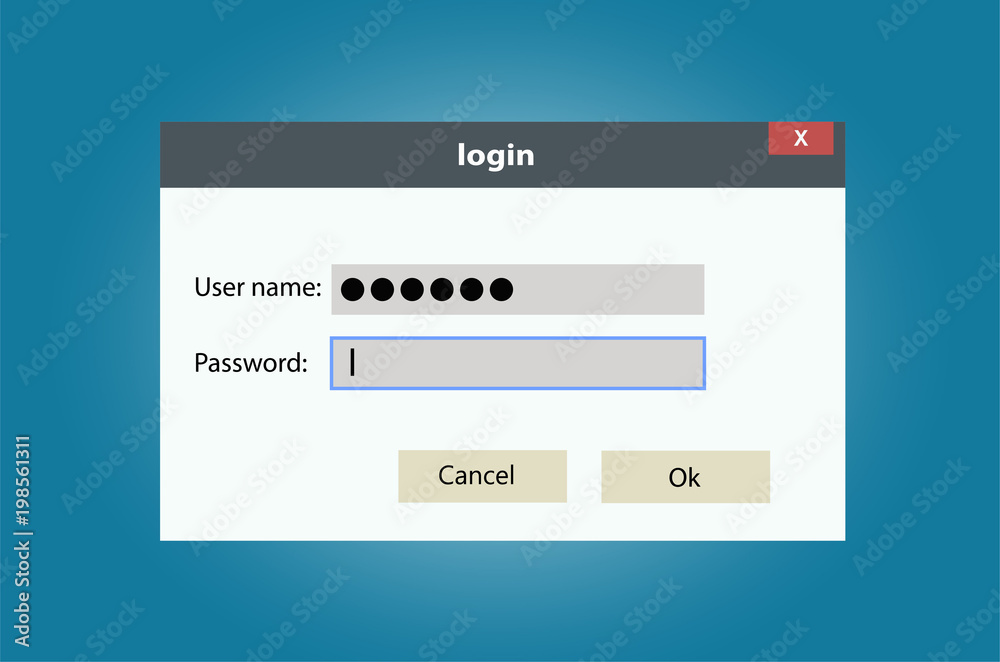
Task: Confirm the login with the Ok button
Action: (x=686, y=477)
